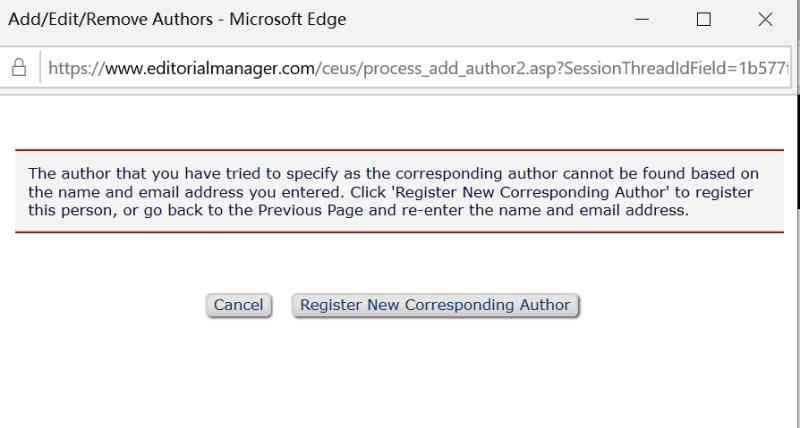Minimize the Add/Edit/Remove Authors window
The width and height of the screenshot is (800, 428).
642,20
